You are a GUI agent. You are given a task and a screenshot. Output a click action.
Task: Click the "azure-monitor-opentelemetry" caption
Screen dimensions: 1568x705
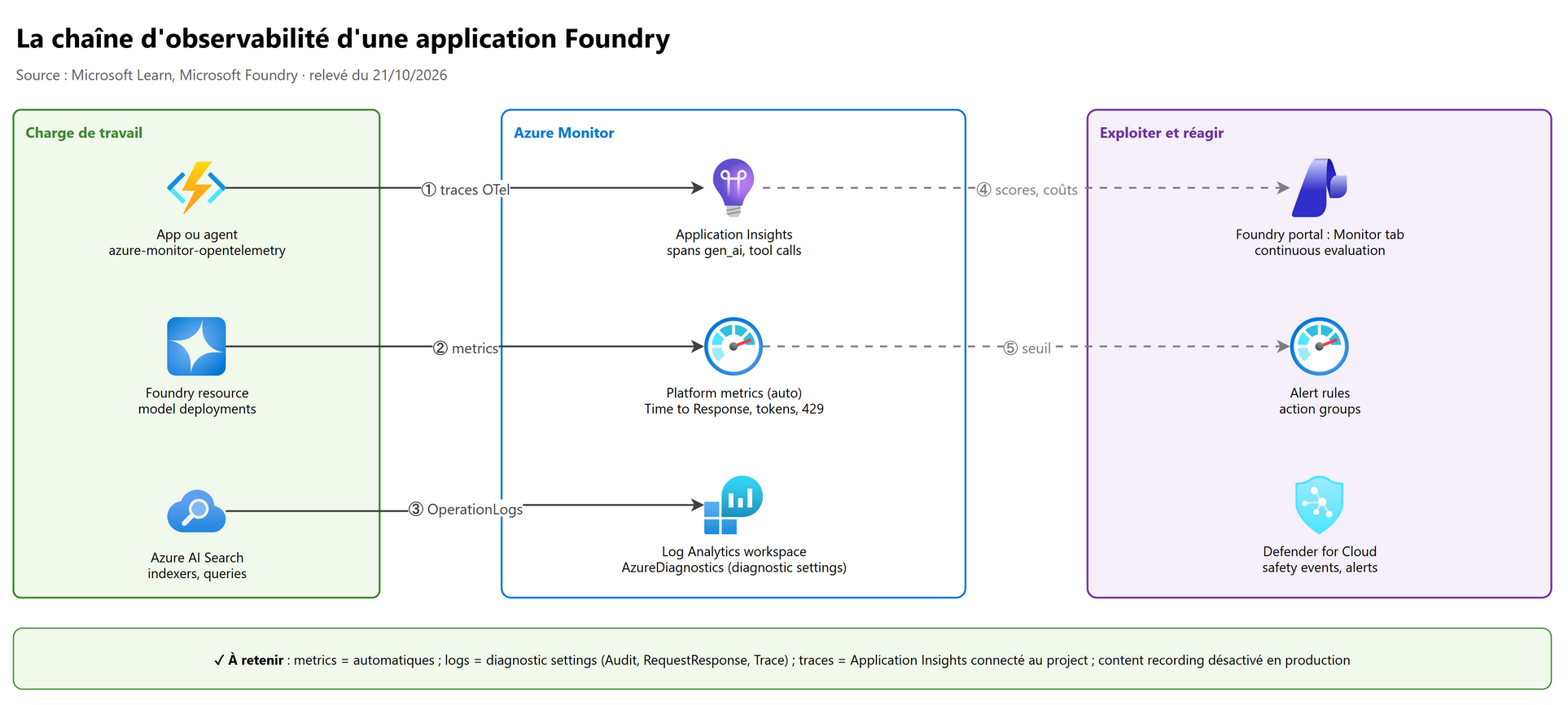tap(197, 251)
